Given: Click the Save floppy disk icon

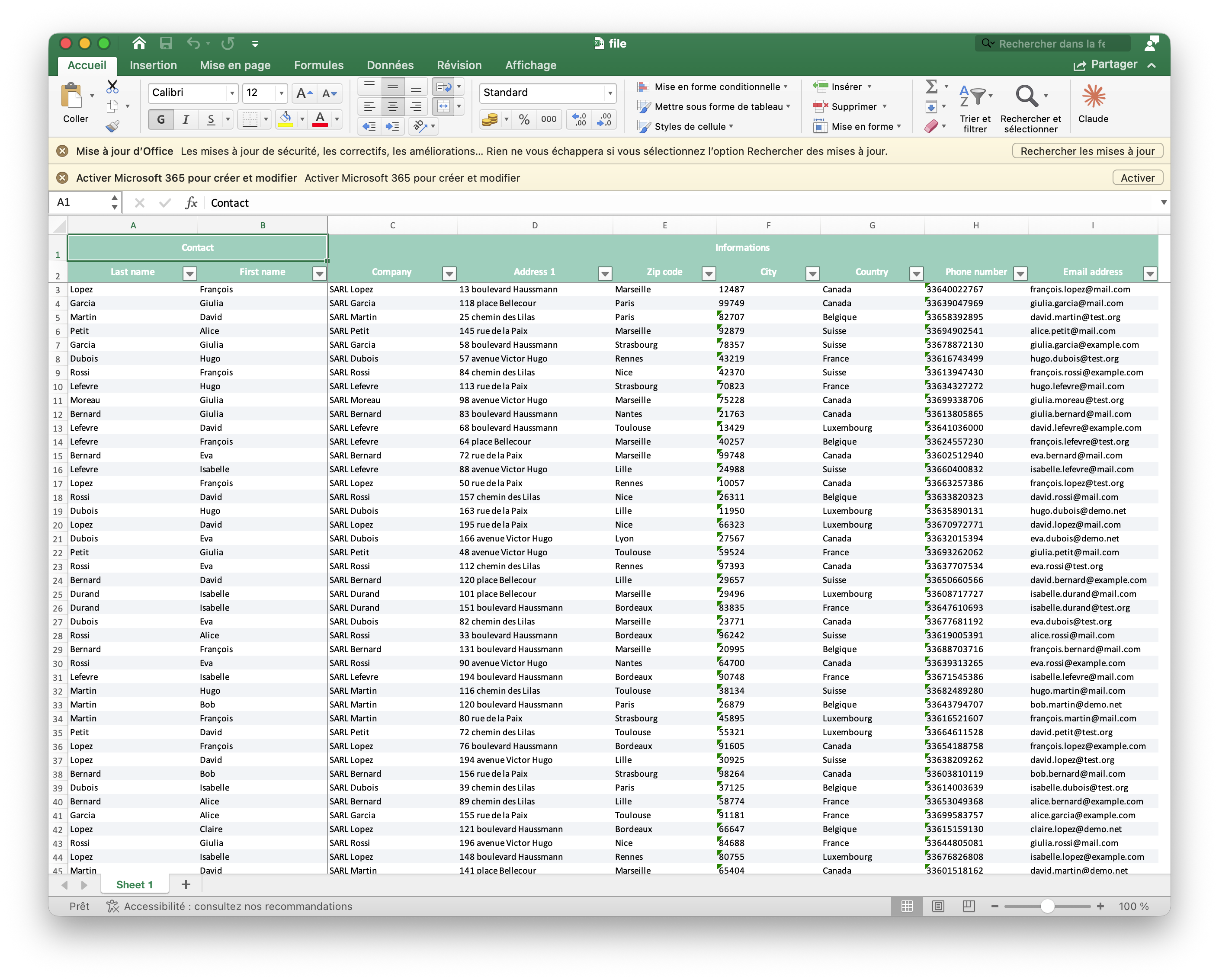Looking at the screenshot, I should [166, 44].
